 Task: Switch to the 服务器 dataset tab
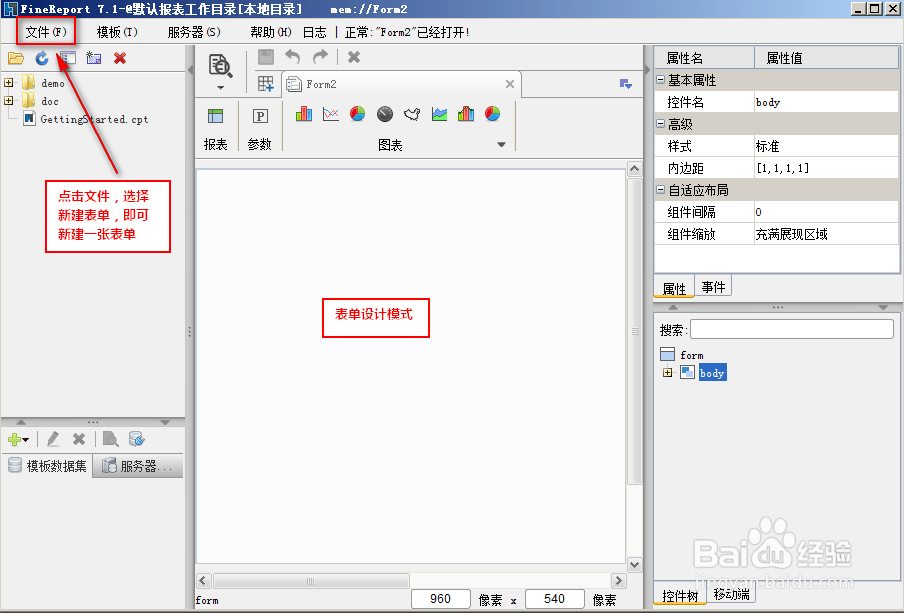(138, 465)
